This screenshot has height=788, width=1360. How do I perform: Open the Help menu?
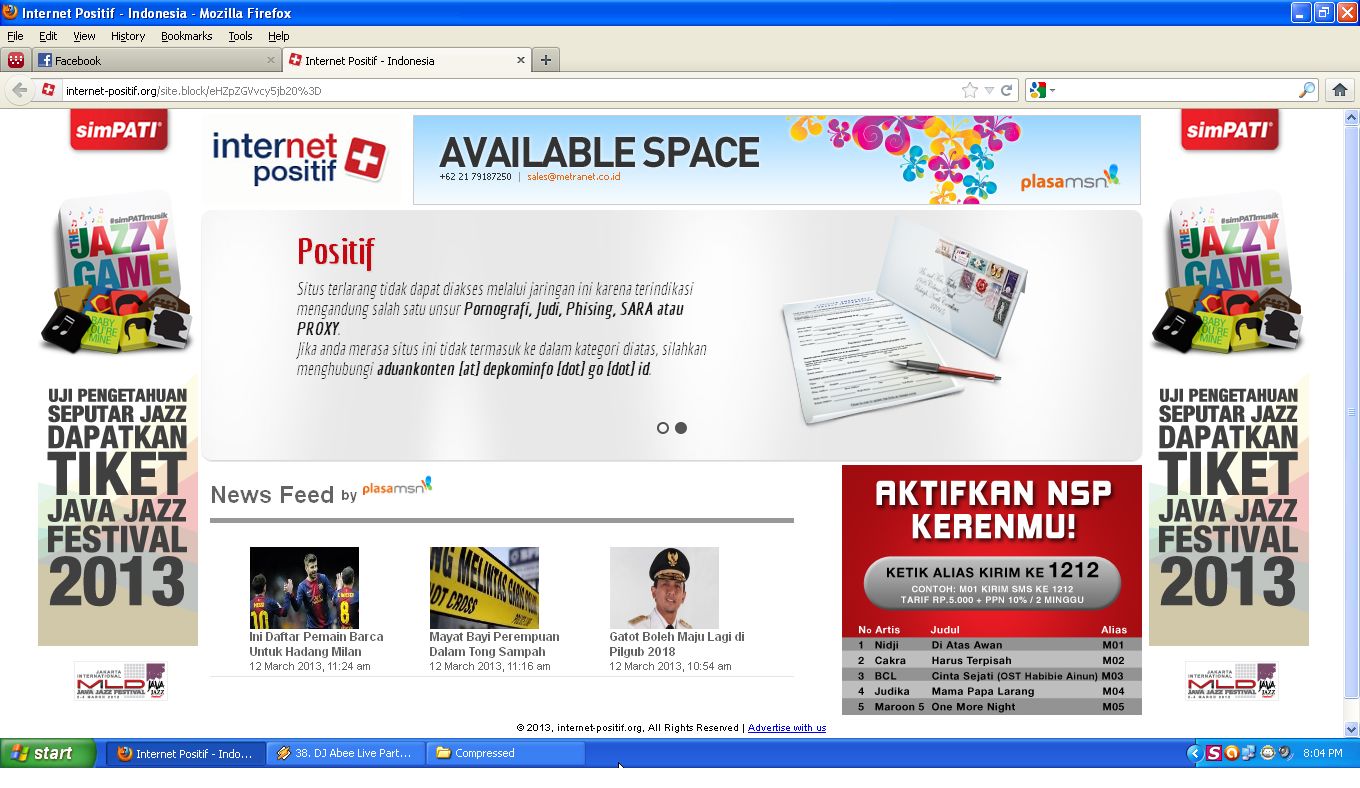(x=278, y=36)
